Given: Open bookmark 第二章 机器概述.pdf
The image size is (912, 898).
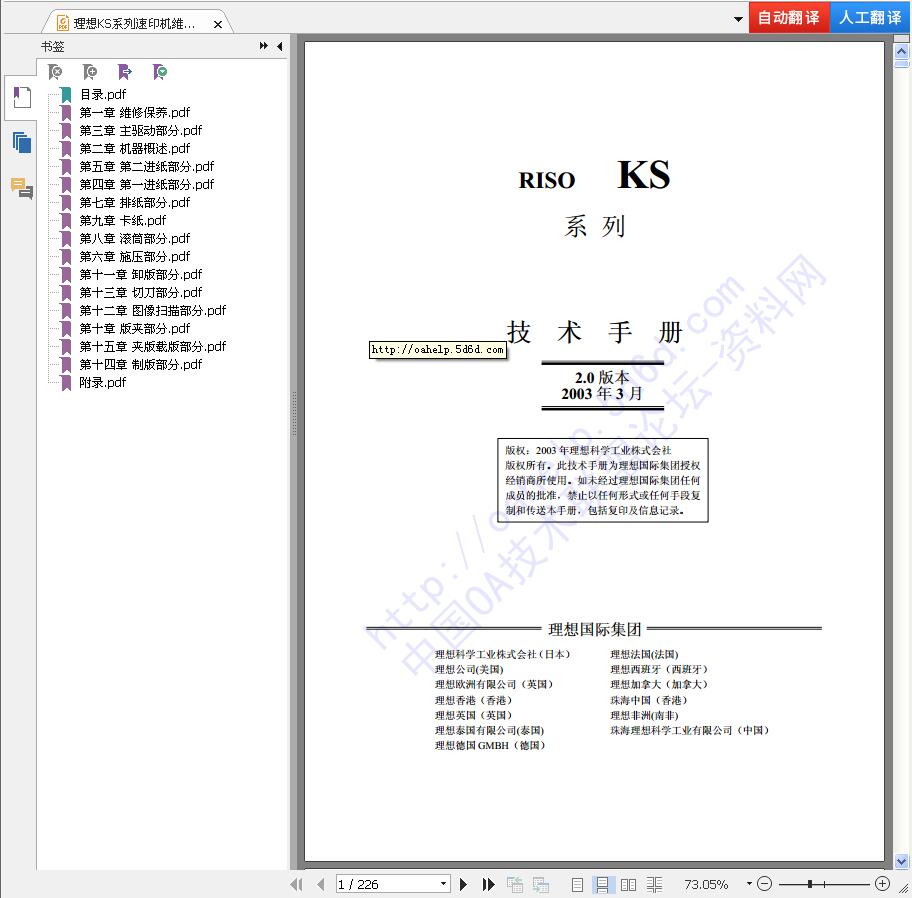Looking at the screenshot, I should 134,148.
